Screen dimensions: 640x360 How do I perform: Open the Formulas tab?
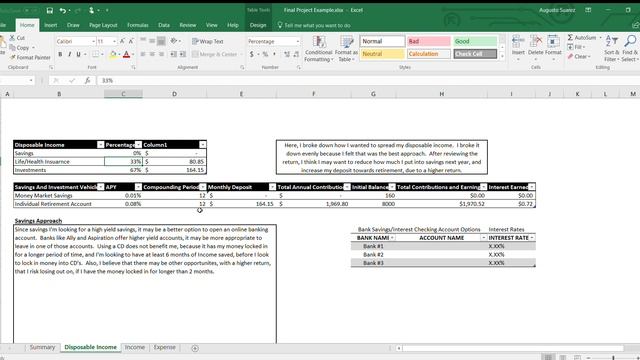(138, 25)
